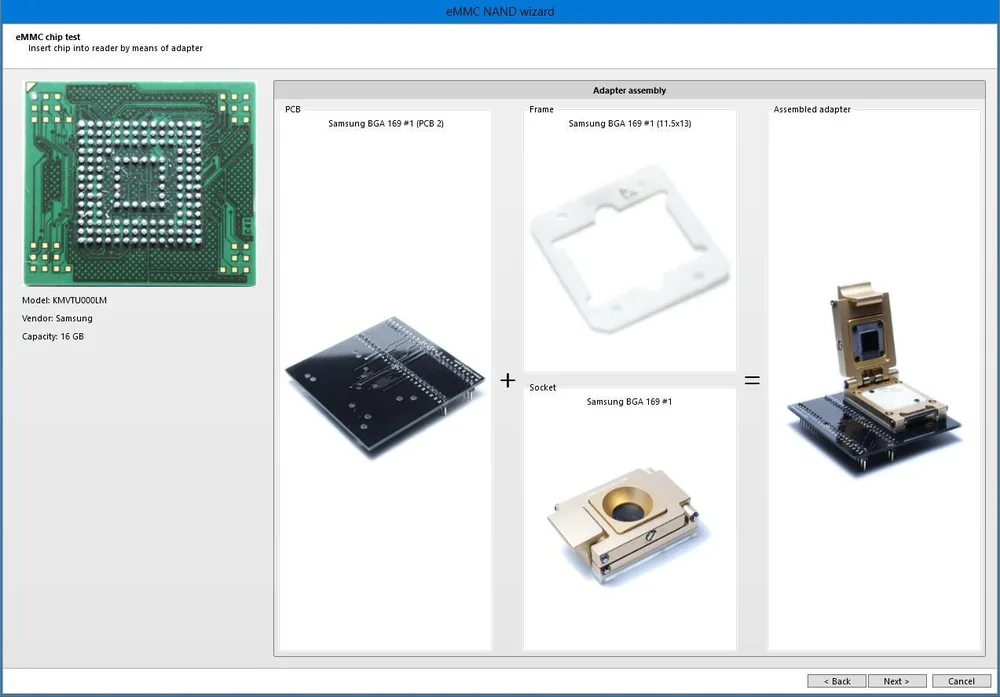Click 'Model: KMVTU000LM' text
Viewport: 1000px width, 697px height.
point(64,300)
